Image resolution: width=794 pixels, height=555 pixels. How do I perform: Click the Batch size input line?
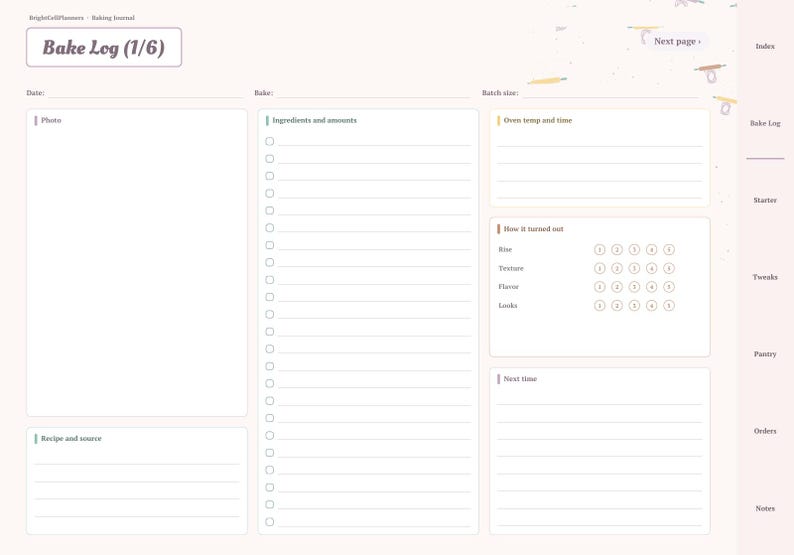click(x=611, y=93)
